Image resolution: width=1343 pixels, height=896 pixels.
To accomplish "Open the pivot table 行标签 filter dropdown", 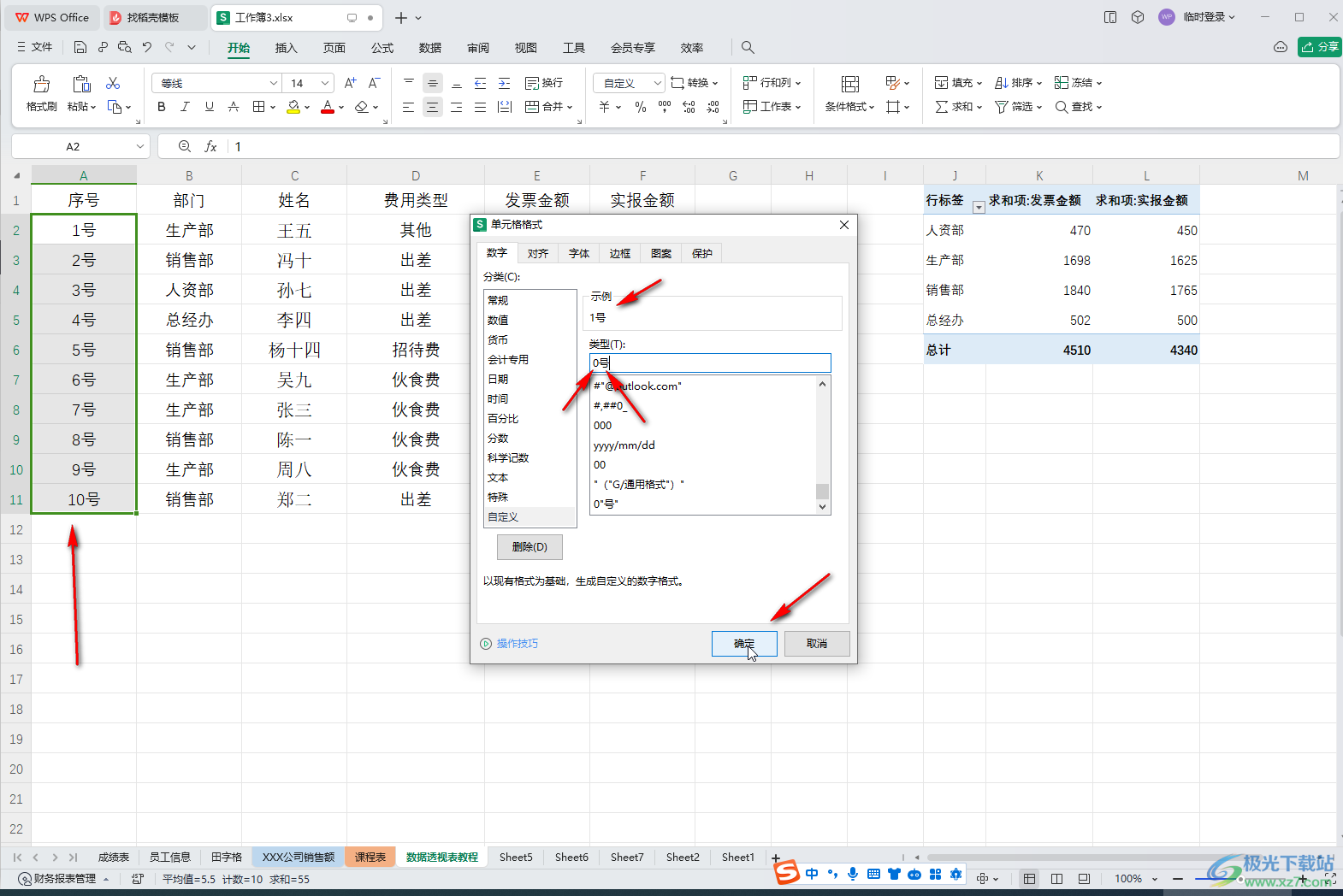I will point(978,208).
